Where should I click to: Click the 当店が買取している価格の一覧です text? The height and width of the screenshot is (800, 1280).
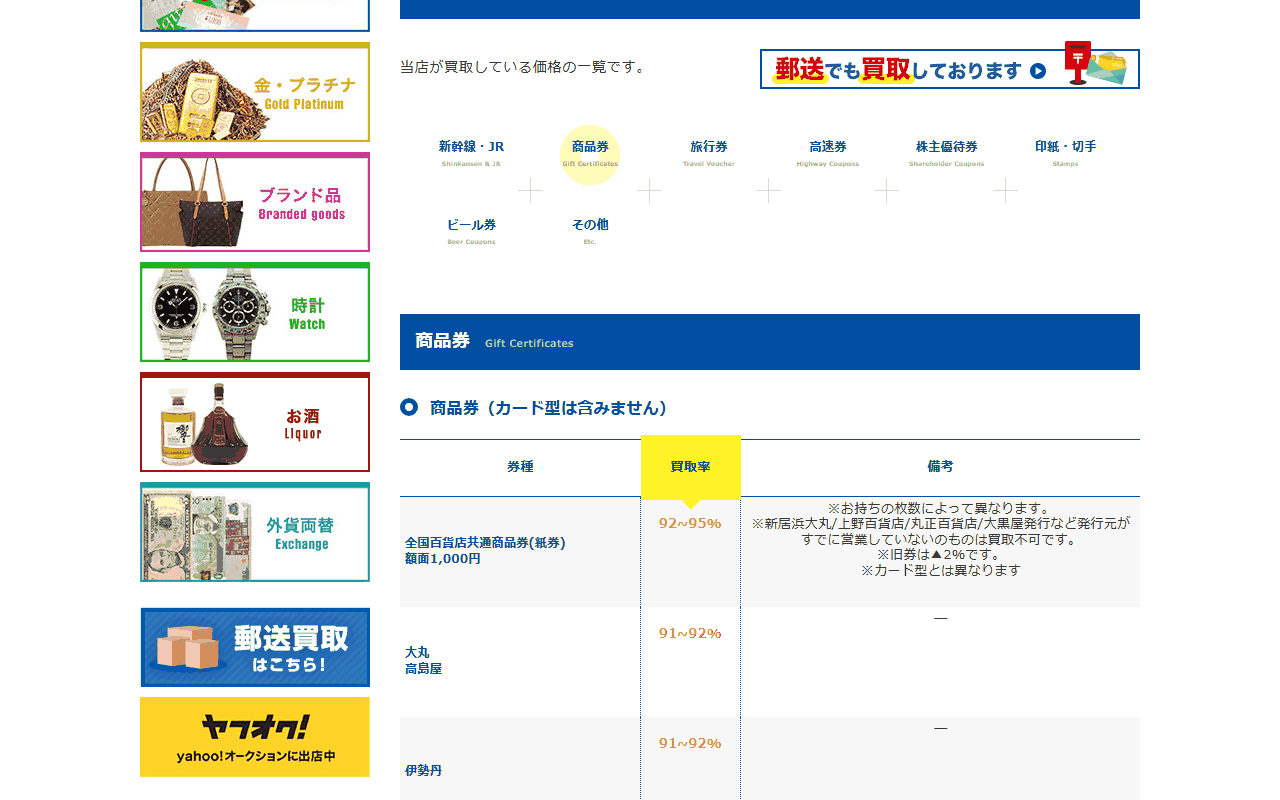click(x=524, y=67)
